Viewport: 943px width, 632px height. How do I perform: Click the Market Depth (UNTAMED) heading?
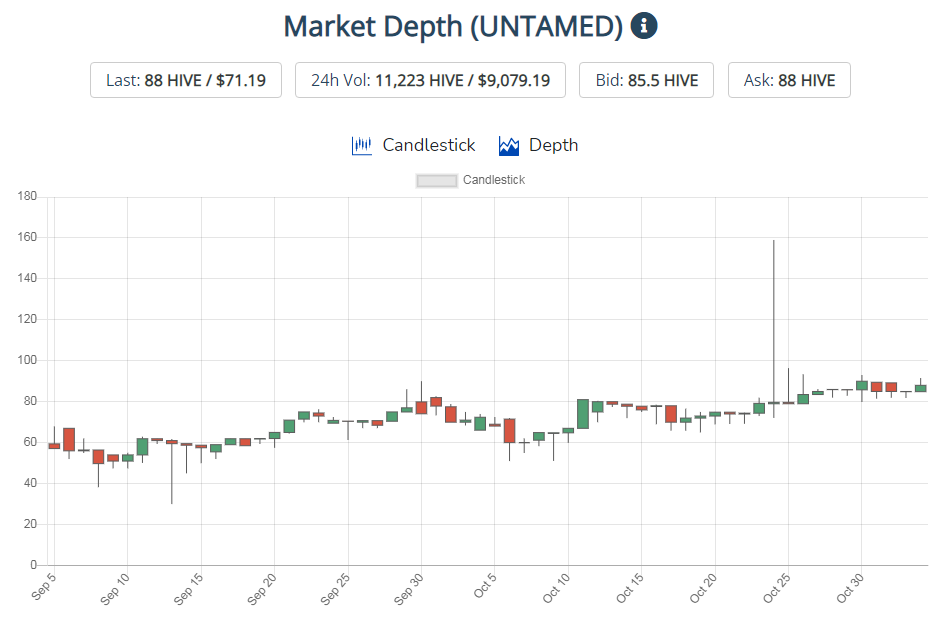(453, 26)
